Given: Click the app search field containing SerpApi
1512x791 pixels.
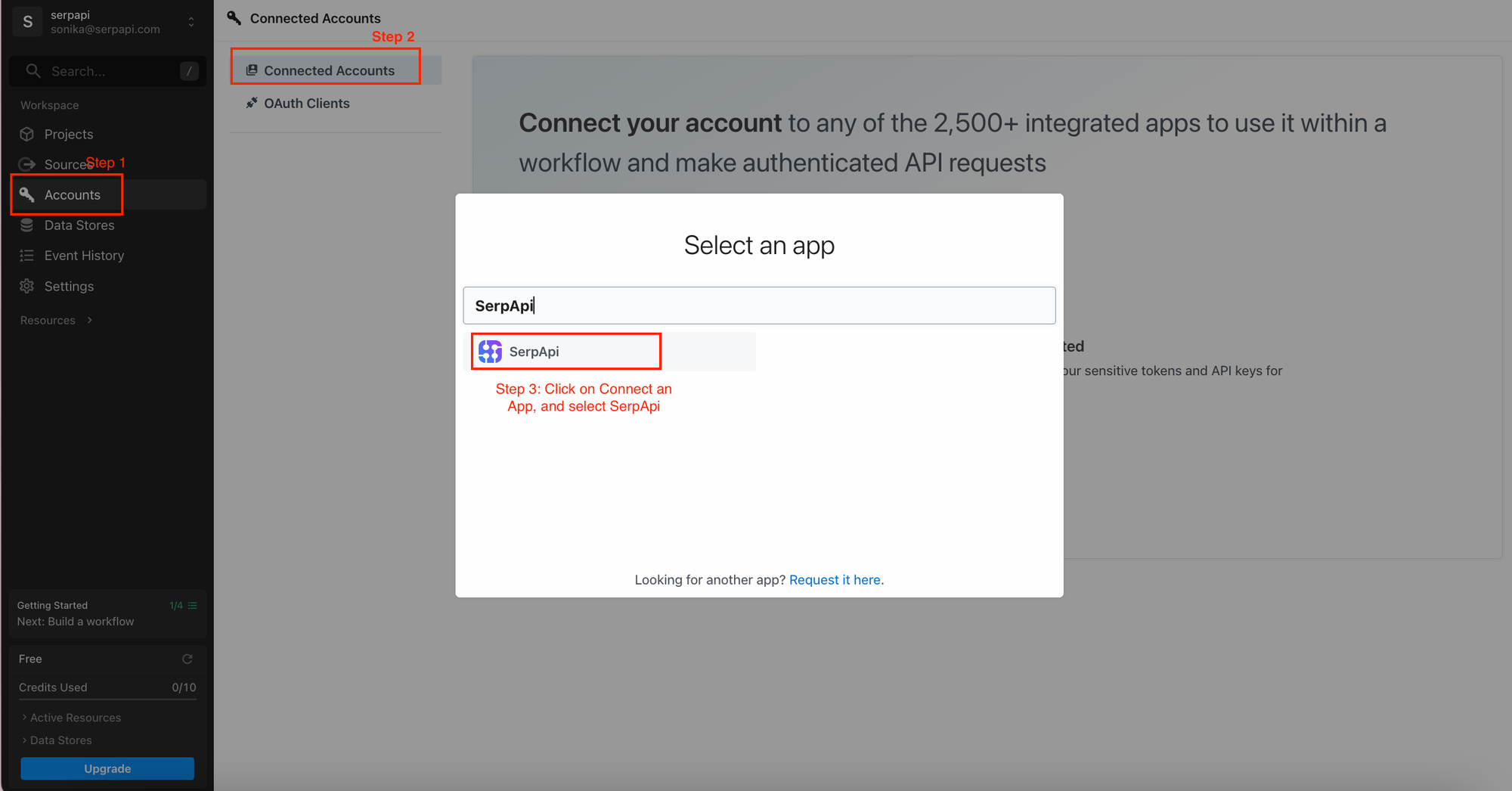Looking at the screenshot, I should [x=759, y=306].
